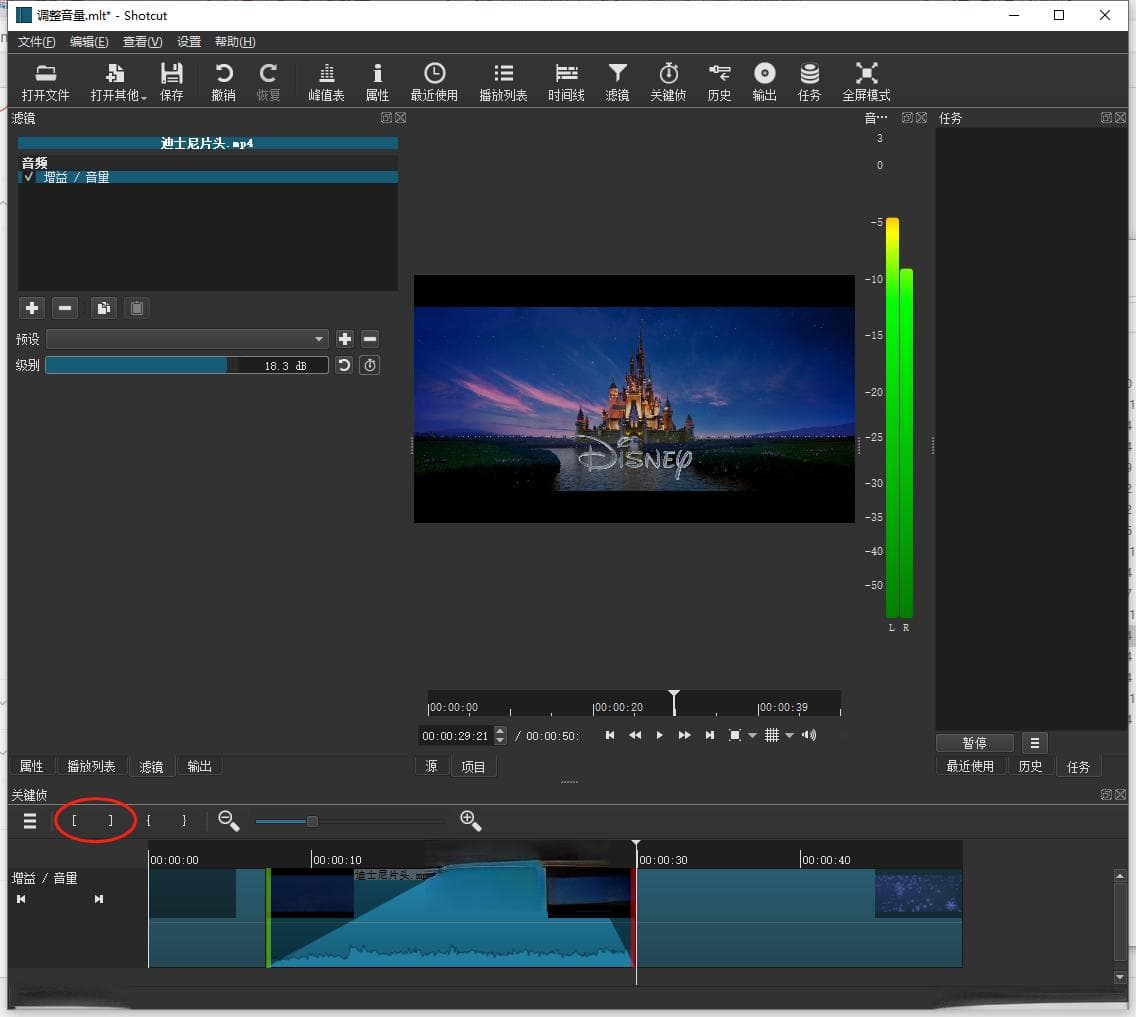Toggle keyframes stopwatch for 级别

pos(369,365)
